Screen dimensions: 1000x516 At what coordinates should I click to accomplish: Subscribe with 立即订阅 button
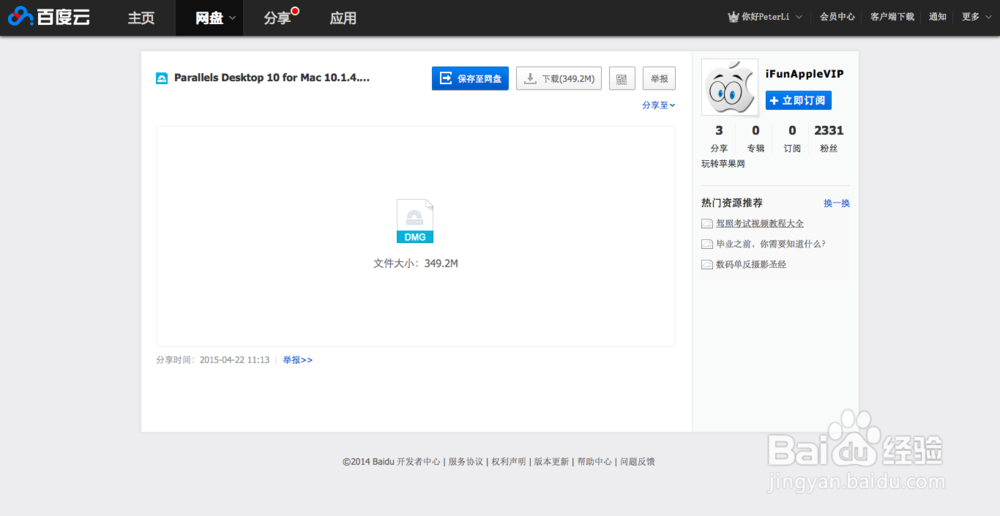pyautogui.click(x=798, y=101)
